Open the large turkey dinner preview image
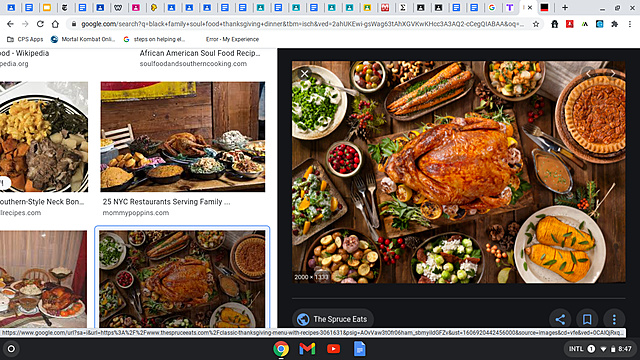This screenshot has width=640, height=360. pos(458,172)
